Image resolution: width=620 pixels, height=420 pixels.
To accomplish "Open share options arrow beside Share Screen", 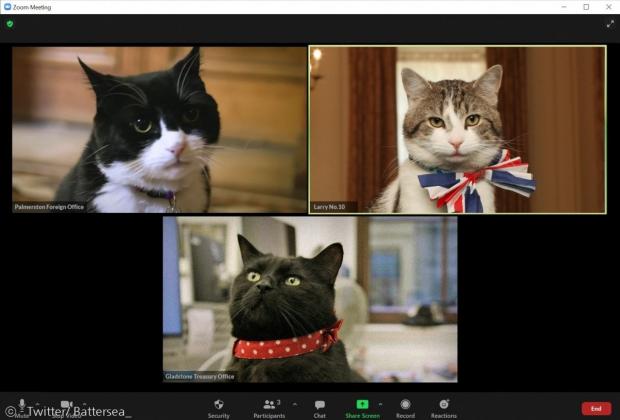I will tap(380, 404).
